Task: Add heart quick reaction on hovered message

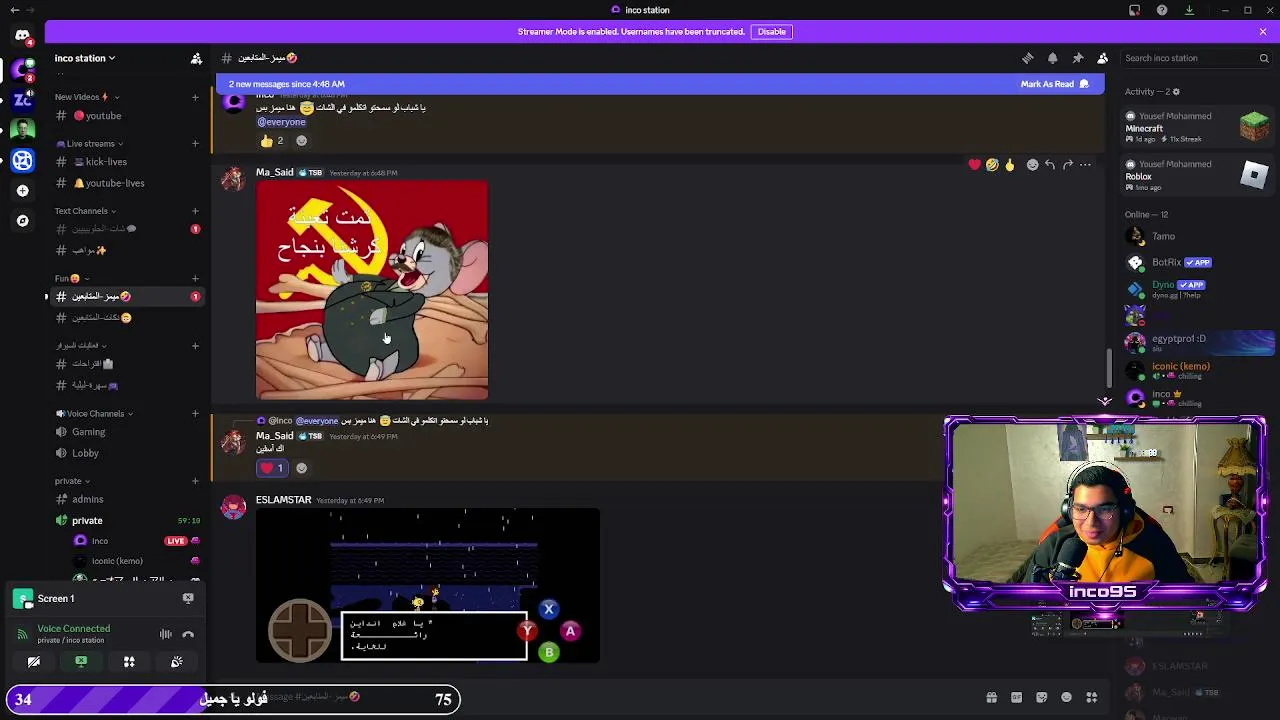Action: (975, 165)
